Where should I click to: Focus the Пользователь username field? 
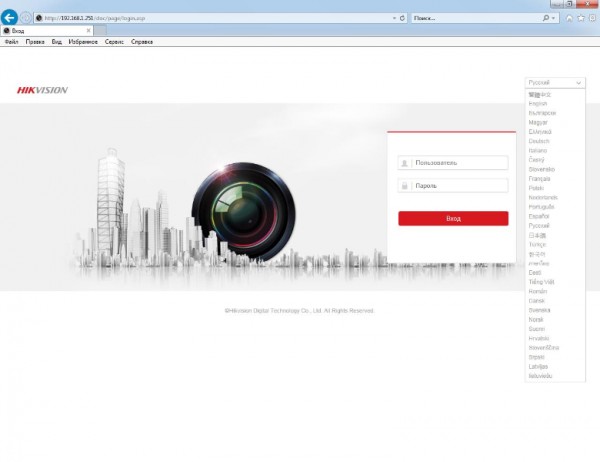(453, 163)
